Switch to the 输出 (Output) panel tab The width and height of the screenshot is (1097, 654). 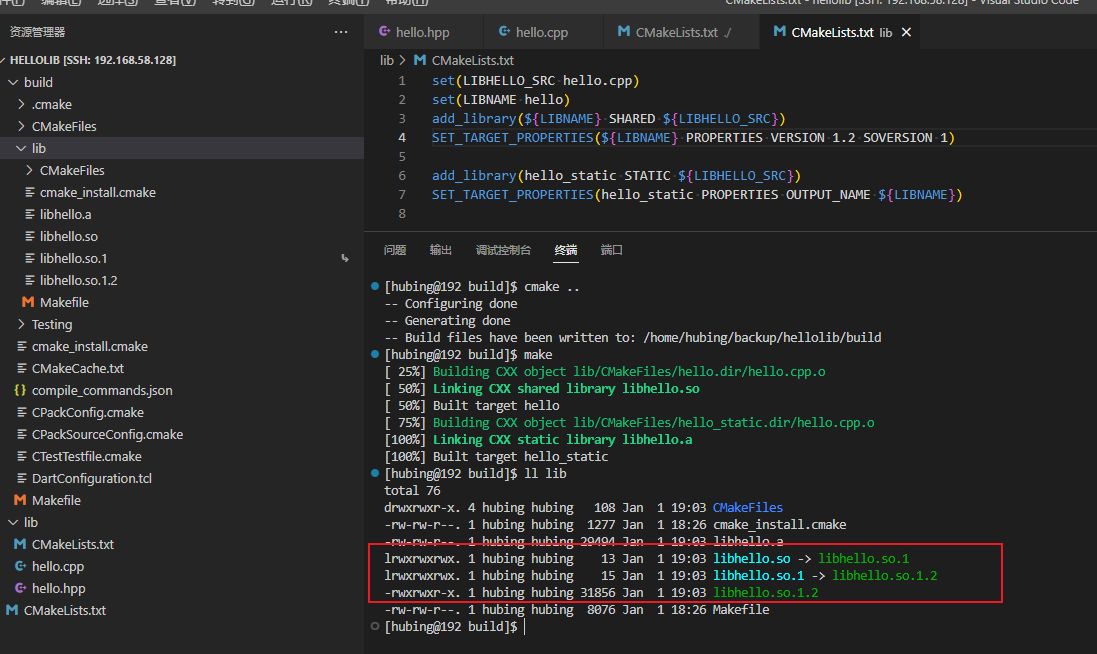(x=441, y=250)
